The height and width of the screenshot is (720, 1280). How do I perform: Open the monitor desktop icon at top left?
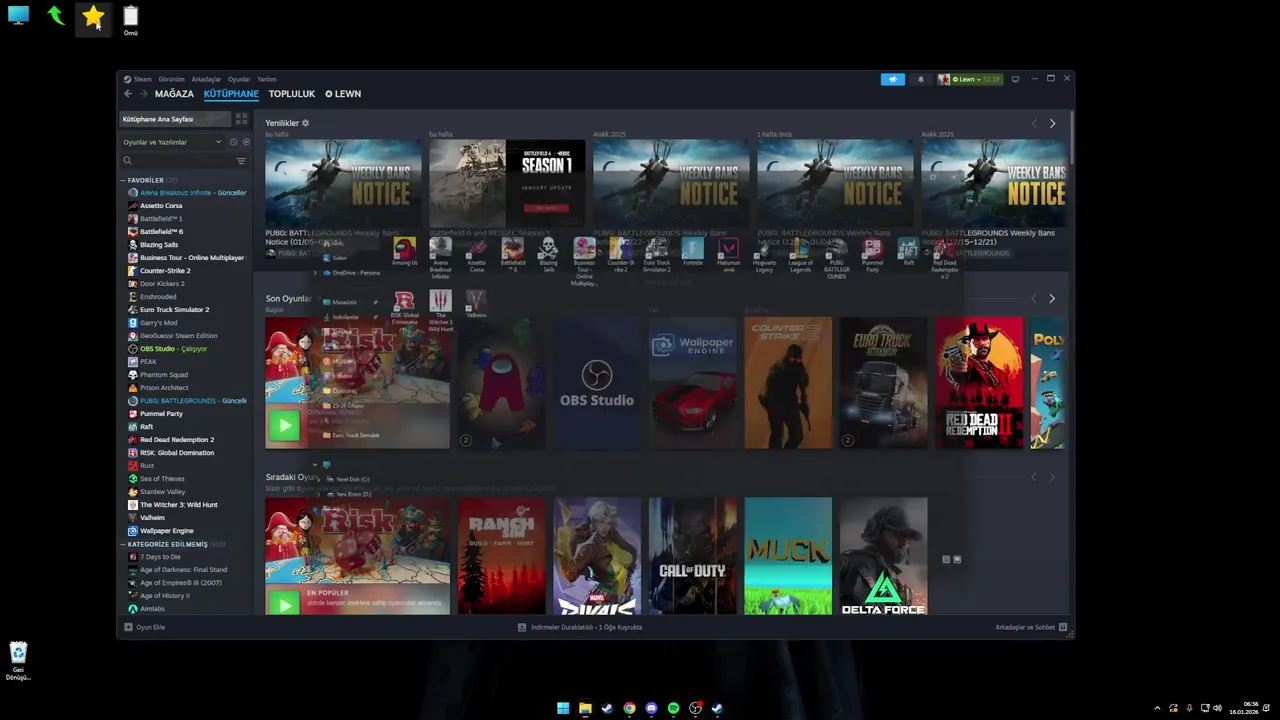pyautogui.click(x=18, y=15)
